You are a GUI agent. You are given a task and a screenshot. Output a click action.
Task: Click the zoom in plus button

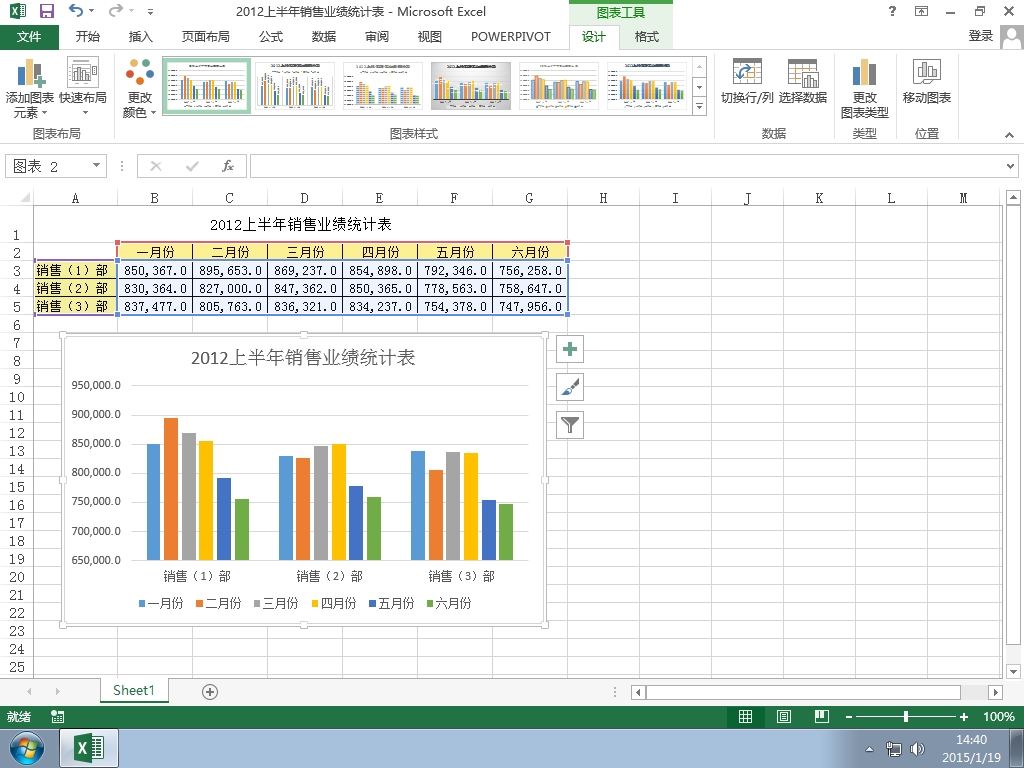click(x=963, y=717)
